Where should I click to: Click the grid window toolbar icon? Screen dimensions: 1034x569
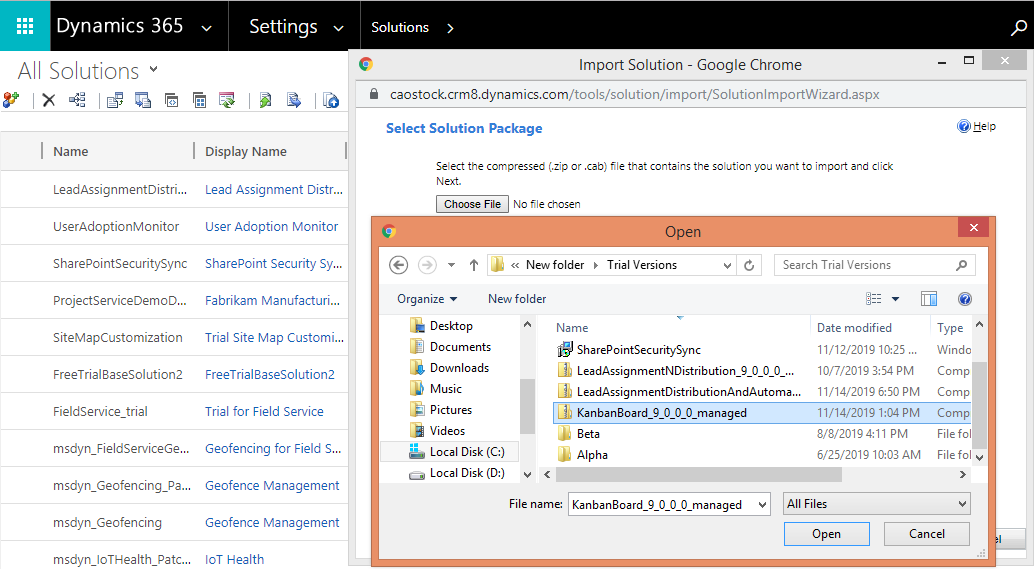point(199,100)
